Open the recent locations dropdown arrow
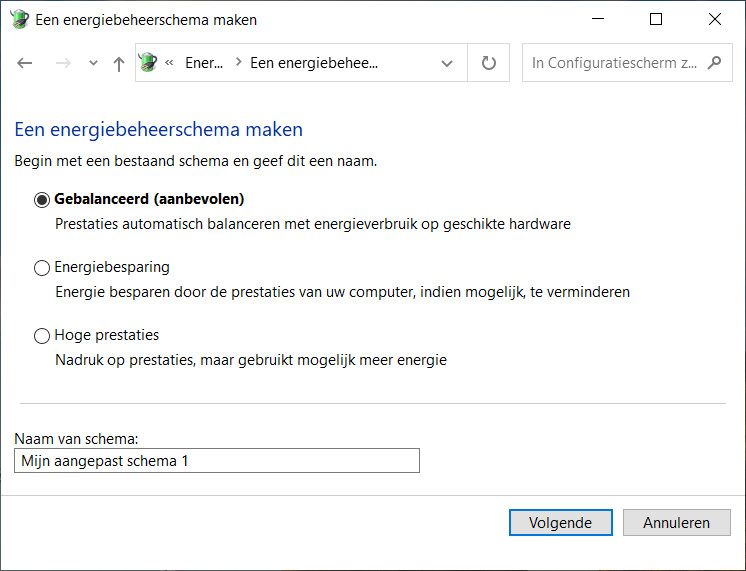This screenshot has height=571, width=746. [x=93, y=63]
